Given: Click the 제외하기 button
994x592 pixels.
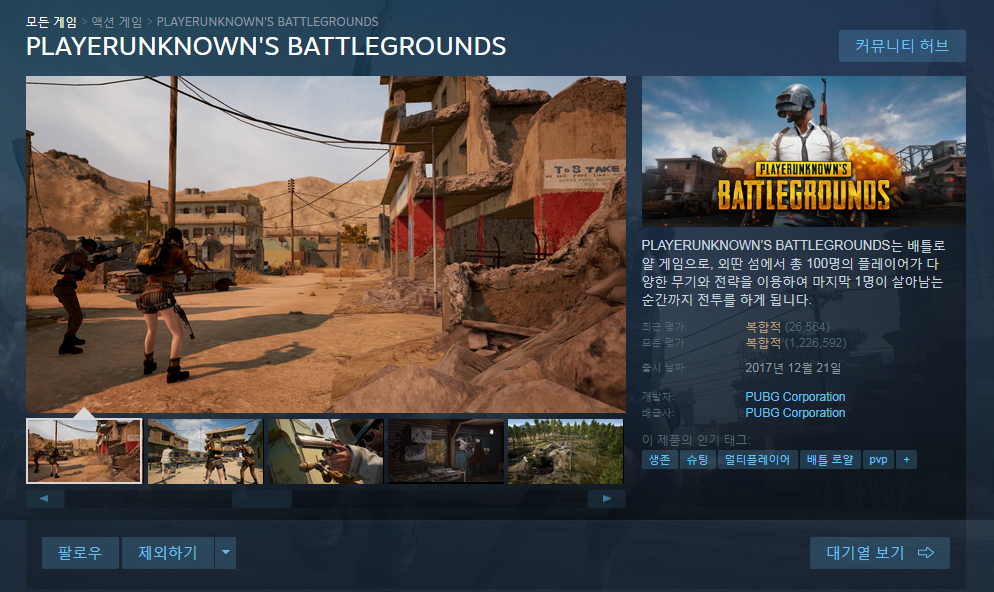Looking at the screenshot, I should 167,553.
